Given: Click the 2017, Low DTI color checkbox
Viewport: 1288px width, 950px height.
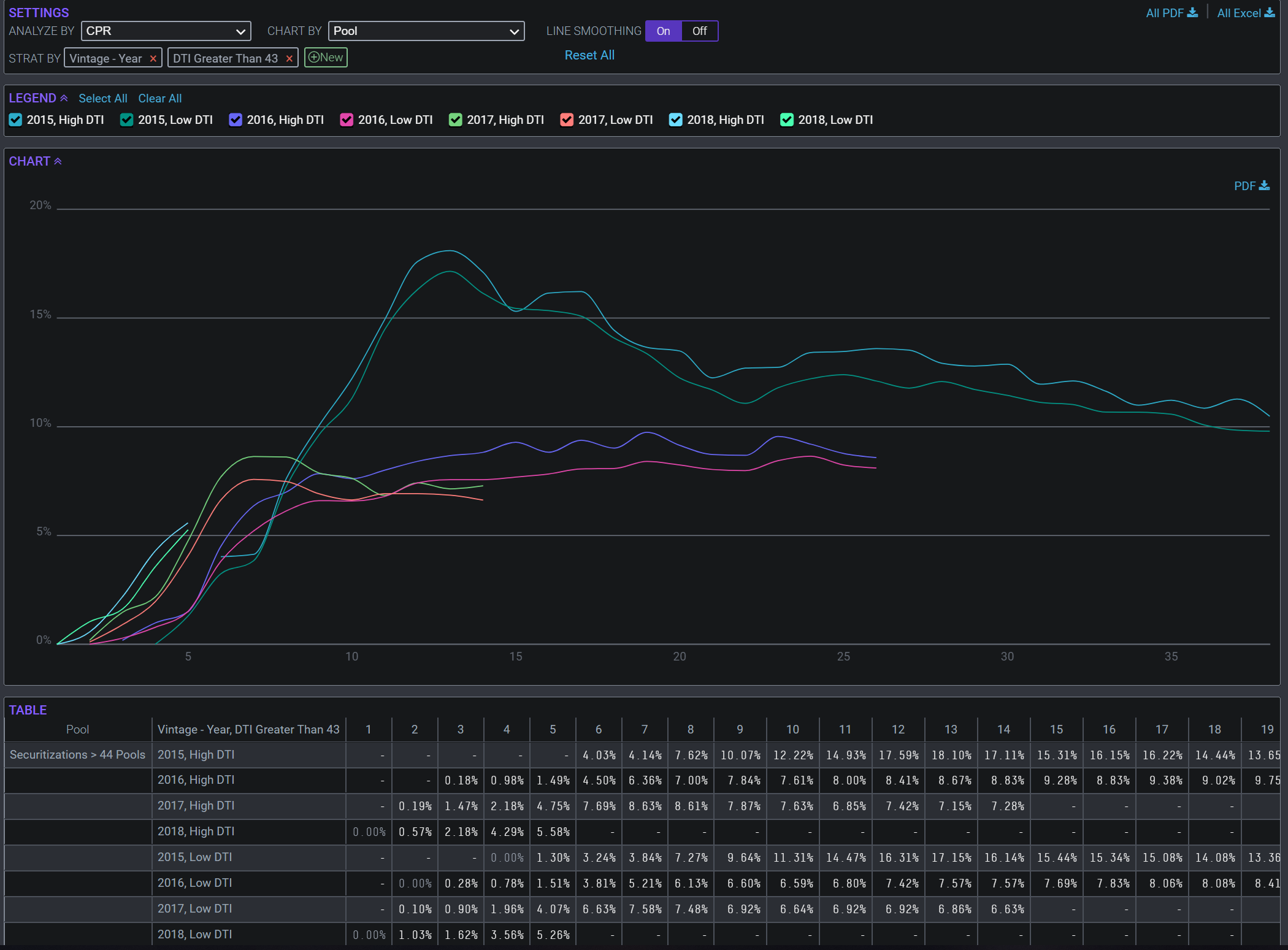Looking at the screenshot, I should 567,120.
